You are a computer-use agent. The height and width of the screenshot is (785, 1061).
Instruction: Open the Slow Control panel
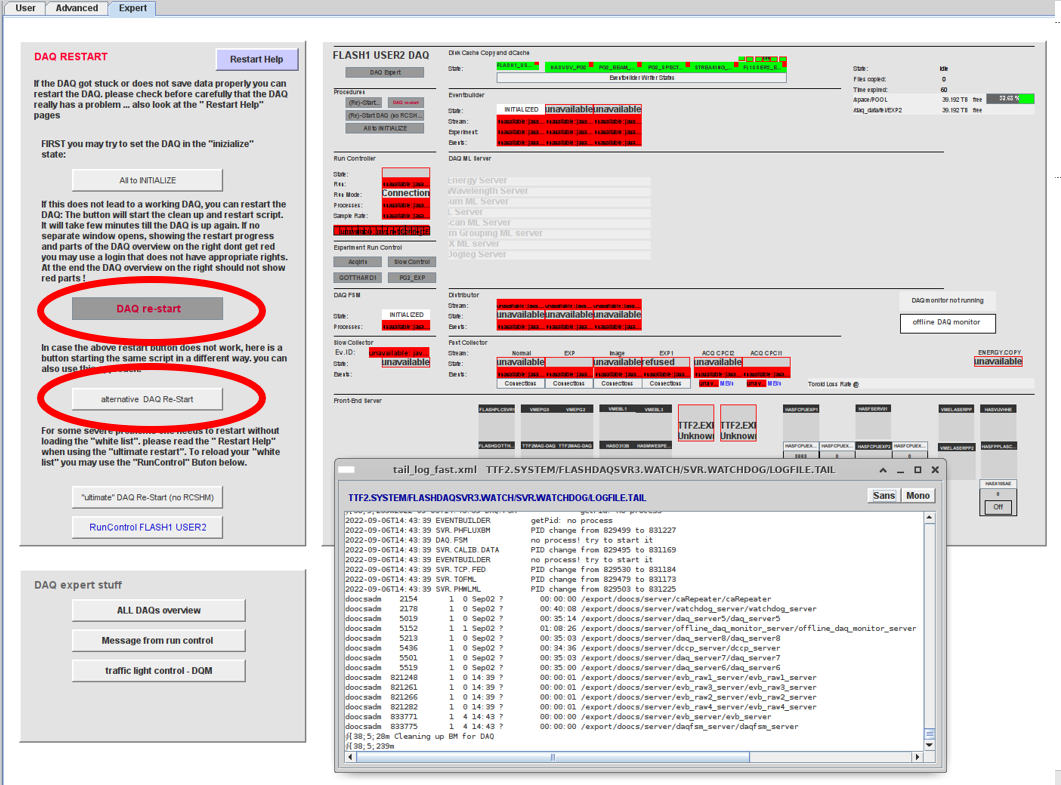[411, 262]
